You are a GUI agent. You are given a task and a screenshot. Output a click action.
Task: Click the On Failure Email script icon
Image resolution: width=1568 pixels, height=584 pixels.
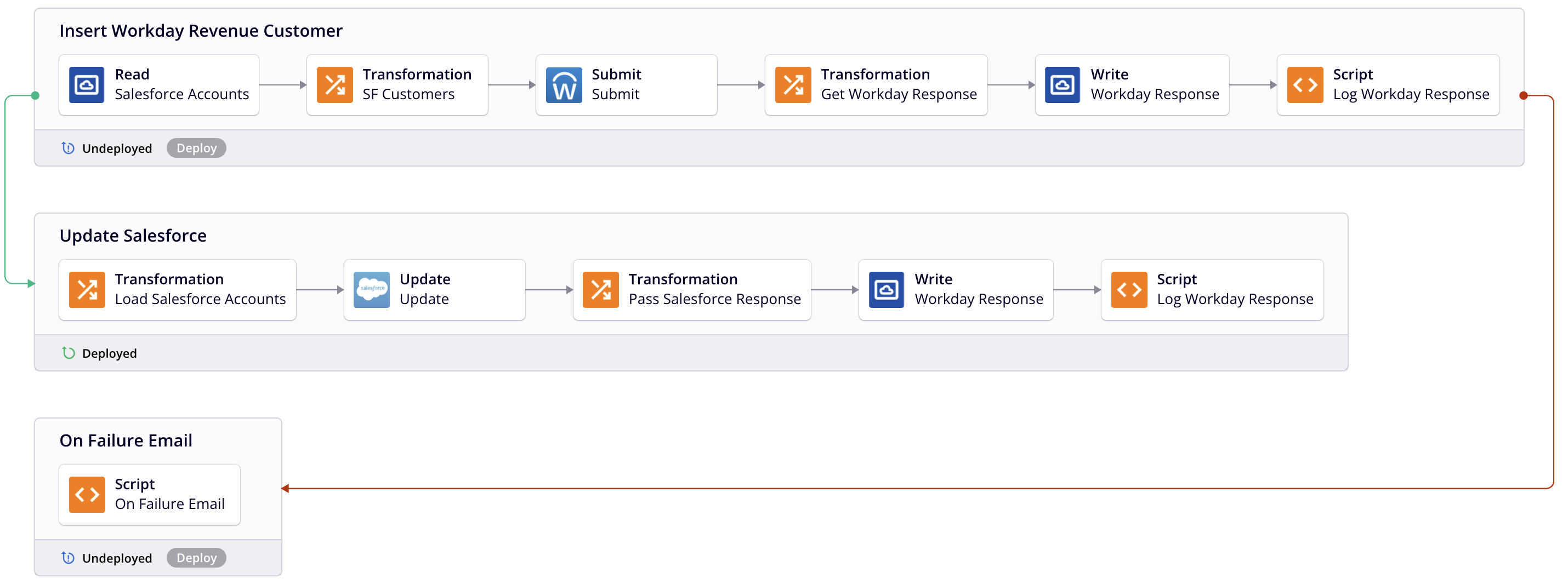tap(87, 495)
